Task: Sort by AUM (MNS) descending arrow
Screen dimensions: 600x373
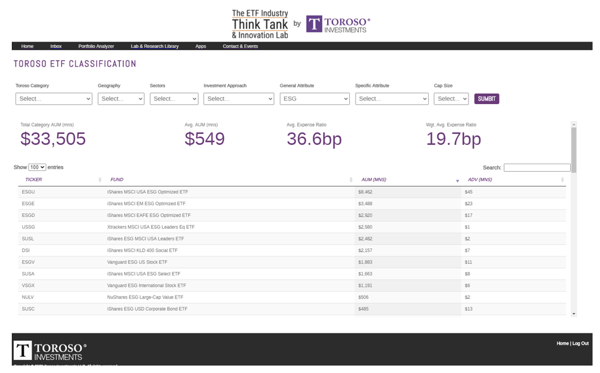Action: point(457,181)
